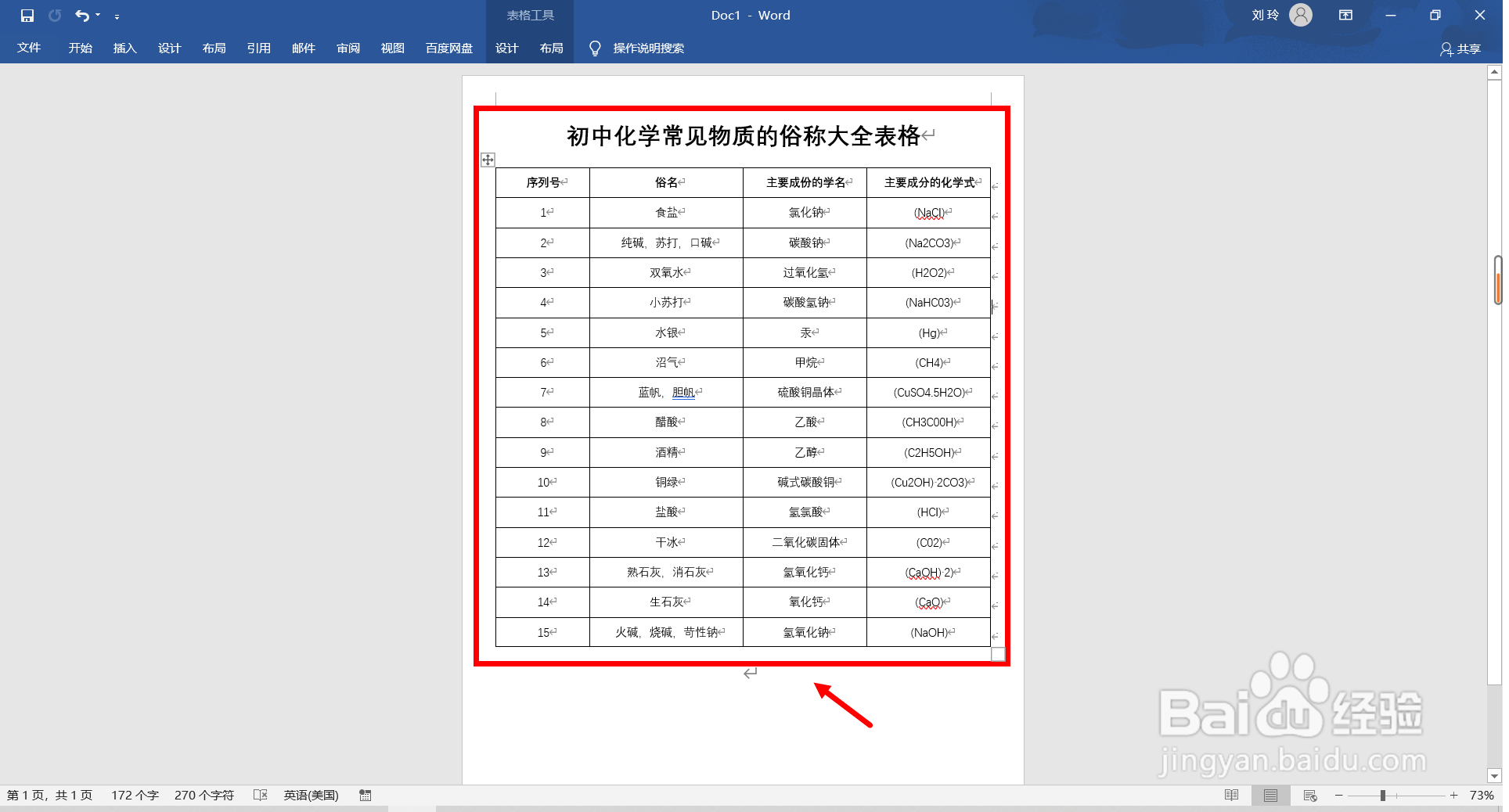Undo the last action
1509x812 pixels.
81,15
